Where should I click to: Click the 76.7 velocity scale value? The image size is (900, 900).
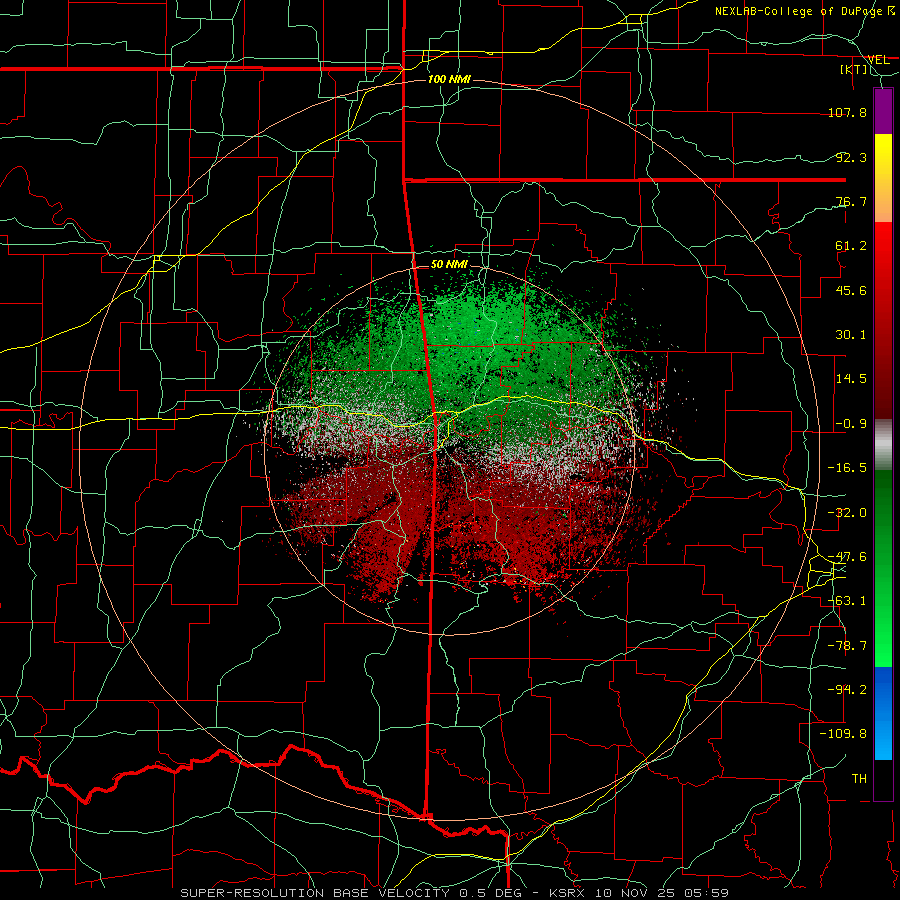[x=851, y=201]
